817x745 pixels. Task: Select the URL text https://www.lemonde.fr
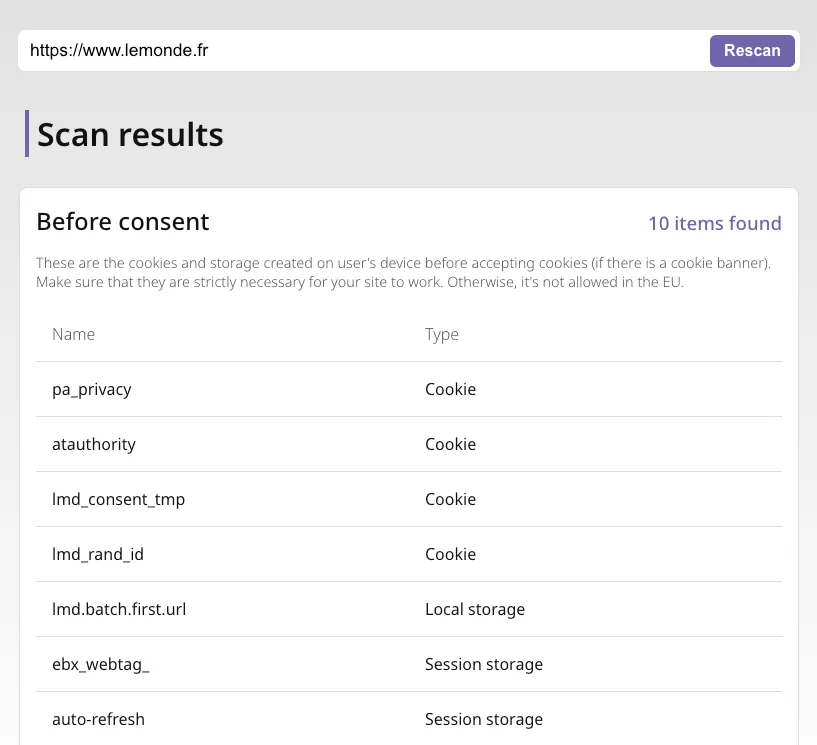(119, 50)
